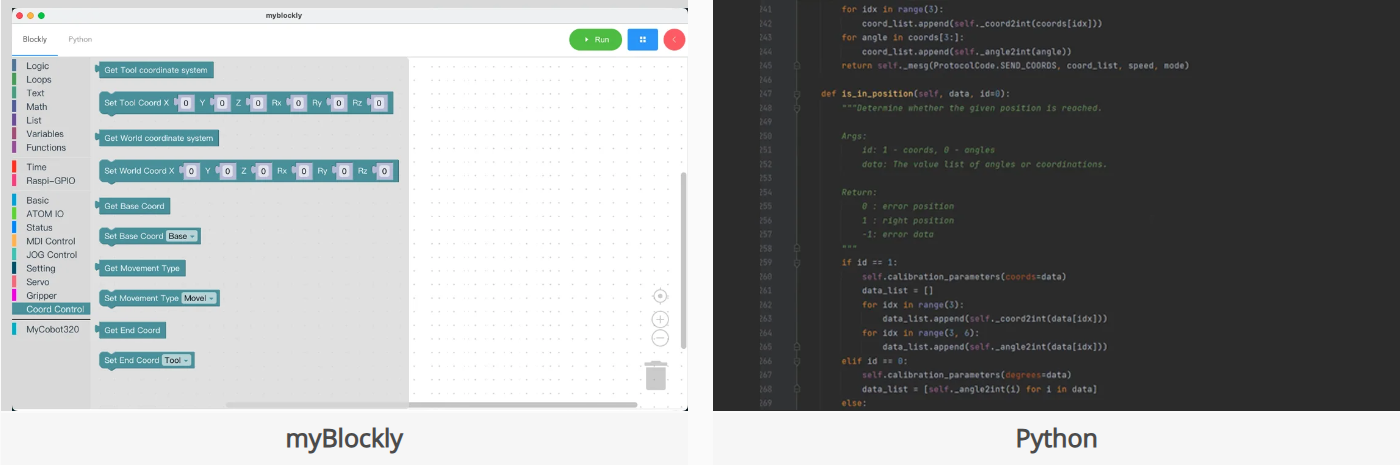The width and height of the screenshot is (1400, 465).
Task: Click the X value in Set Tool Coord
Action: [186, 103]
